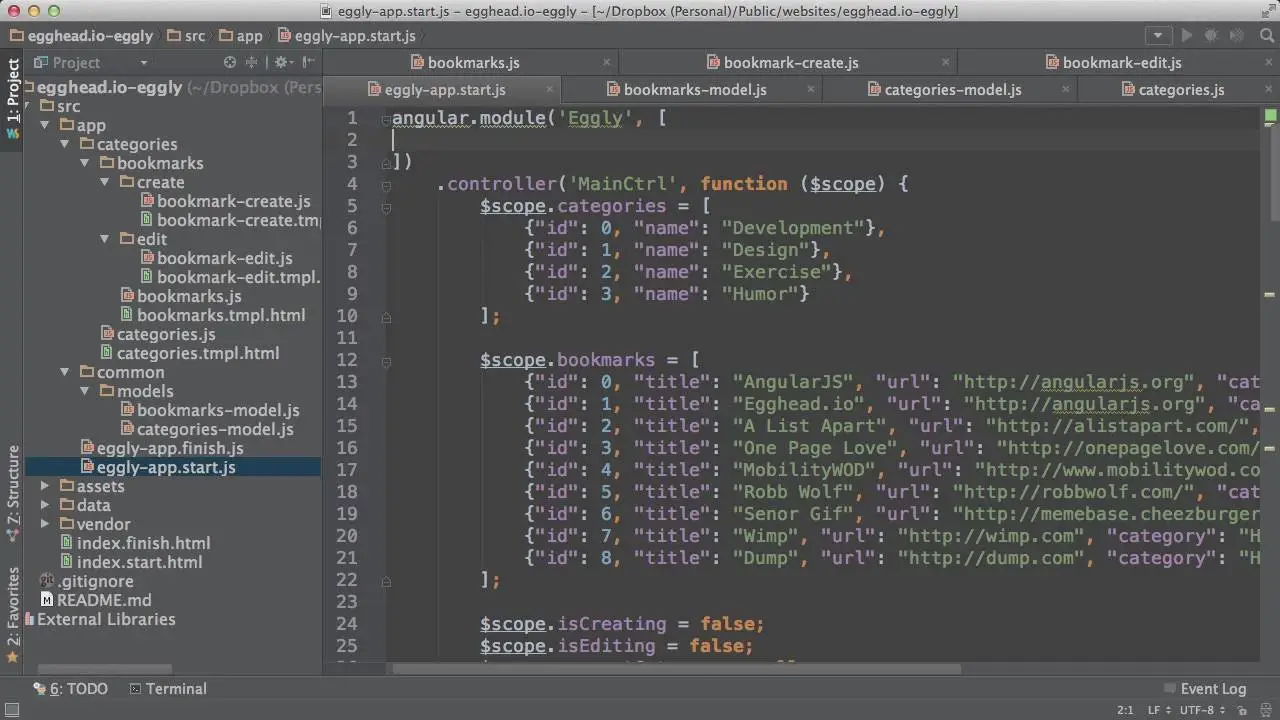Expand the data folder
The height and width of the screenshot is (720, 1280).
tap(45, 505)
